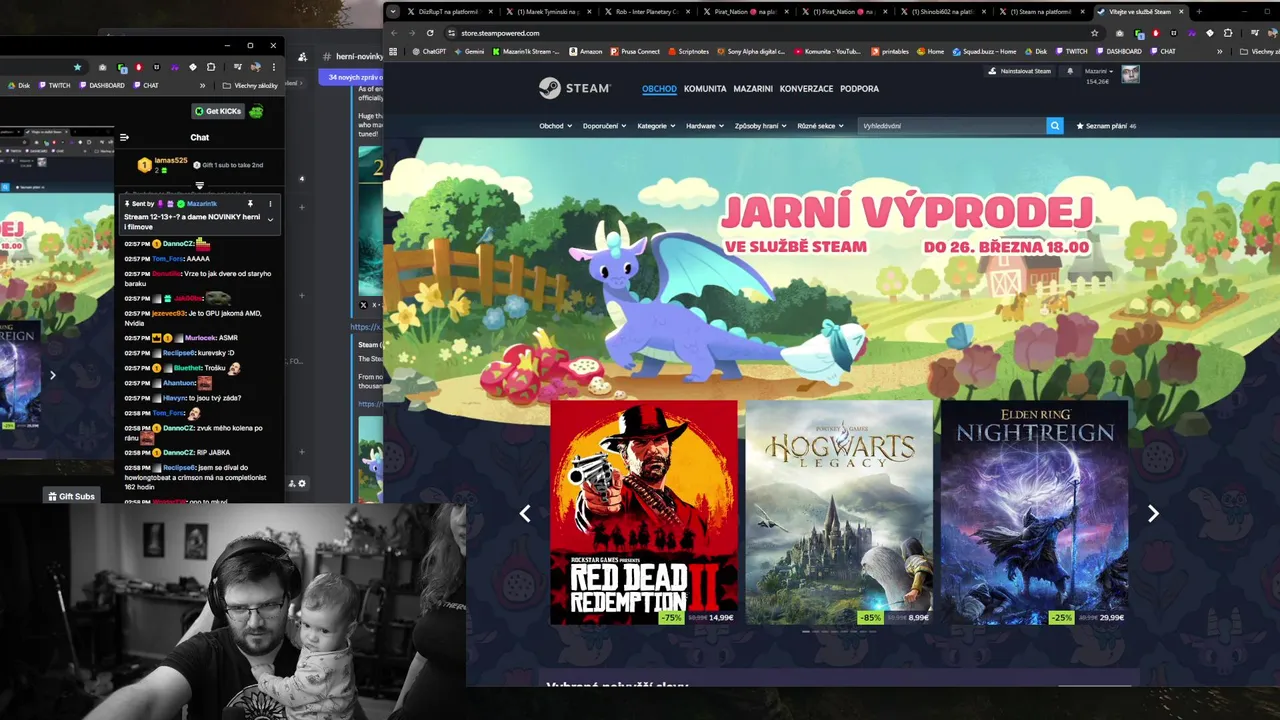Click the frog avatar next to Get KICKs
Screen dimensions: 1280x720
pyautogui.click(x=256, y=111)
